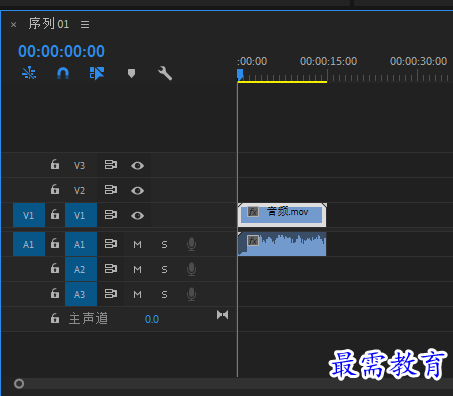453x396 pixels.
Task: Open the 序列01 panel menu
Action: pyautogui.click(x=85, y=24)
